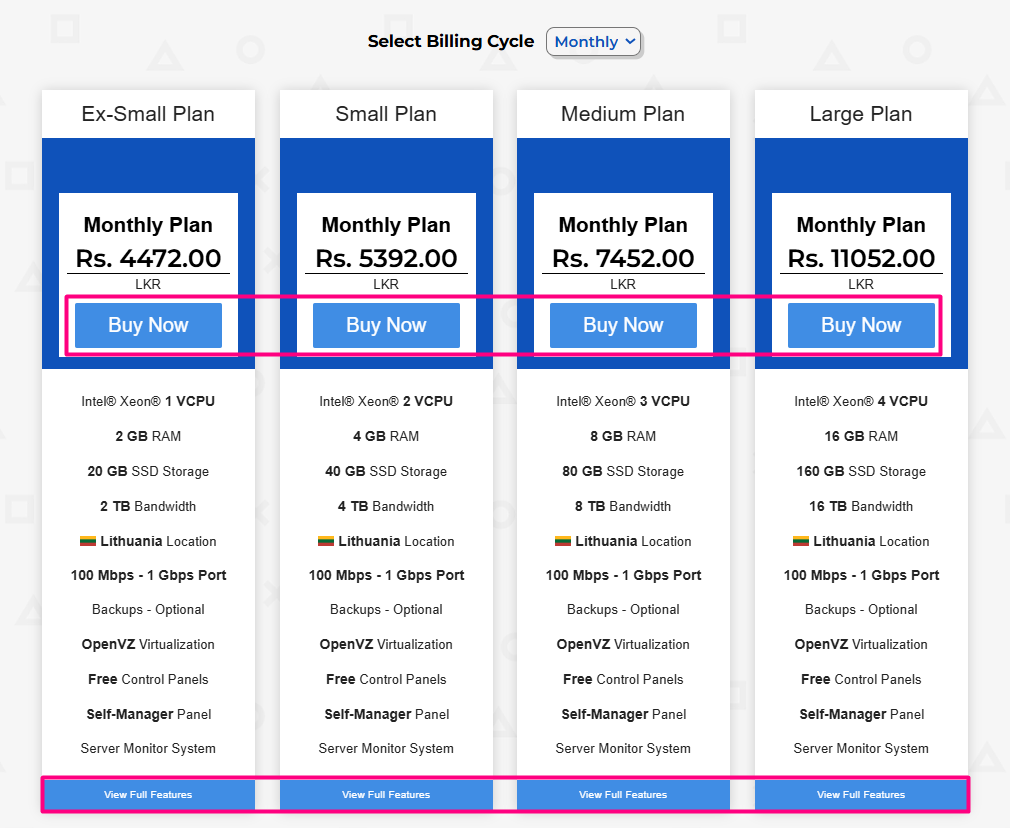1010x828 pixels.
Task: Click the 1 VCPU feature line
Action: pyautogui.click(x=148, y=401)
